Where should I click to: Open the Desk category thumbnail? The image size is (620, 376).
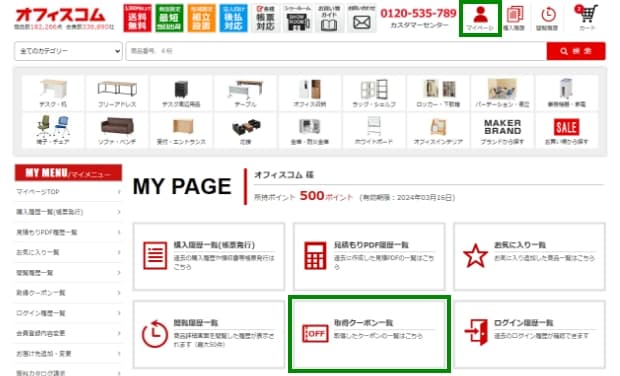click(53, 93)
